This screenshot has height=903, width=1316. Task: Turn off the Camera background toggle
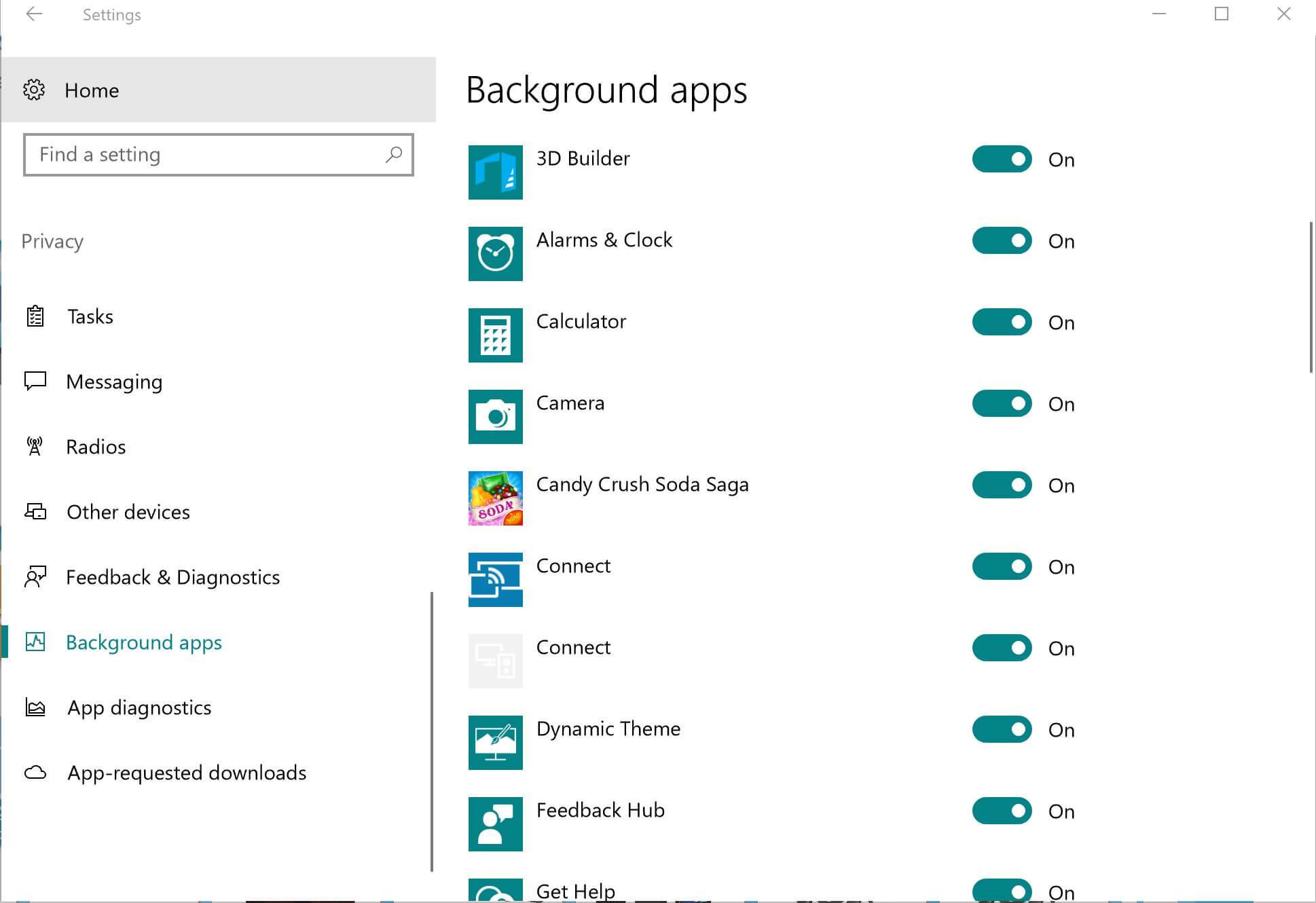pos(1002,403)
